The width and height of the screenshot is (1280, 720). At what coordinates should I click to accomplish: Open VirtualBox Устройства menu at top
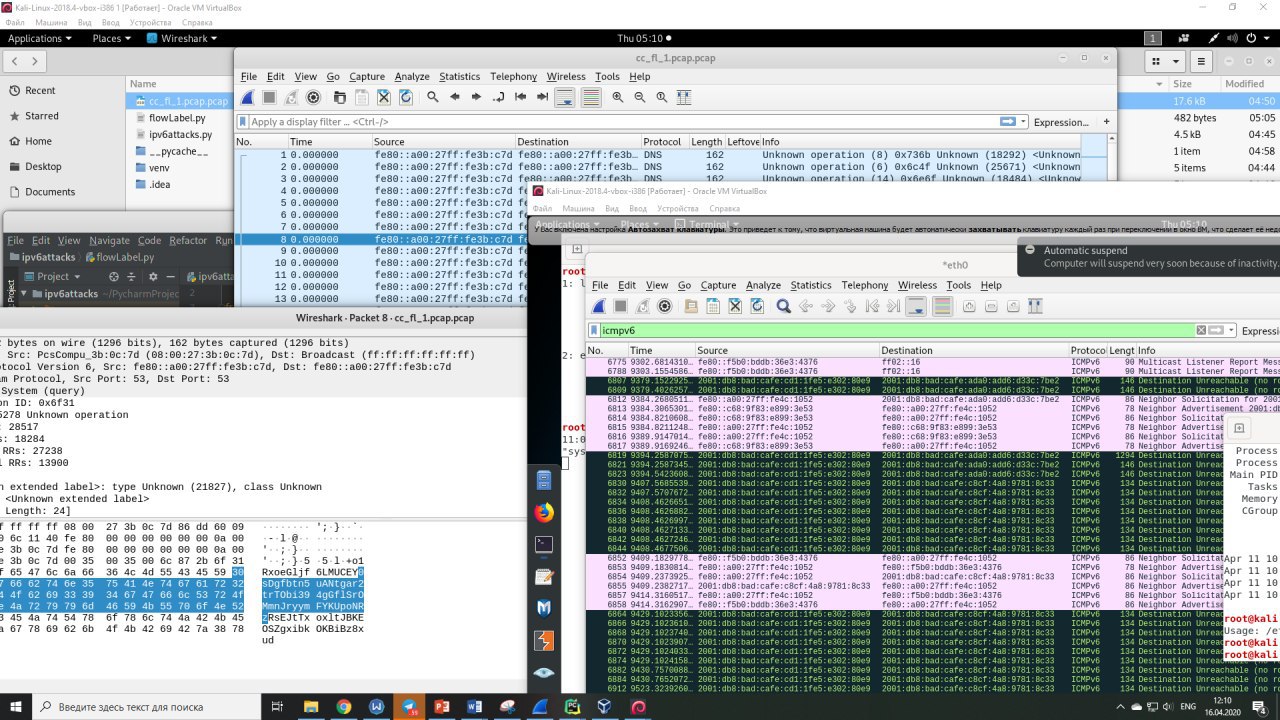pos(150,21)
